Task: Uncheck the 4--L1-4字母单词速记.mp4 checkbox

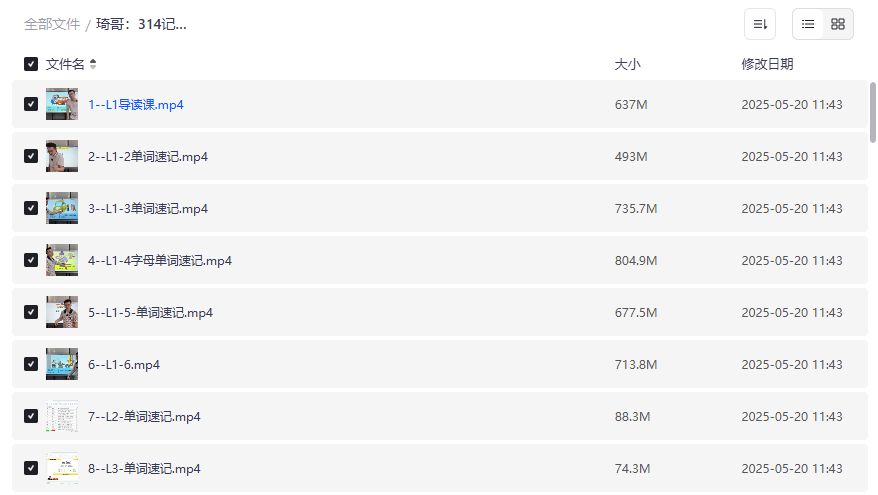Action: tap(31, 260)
